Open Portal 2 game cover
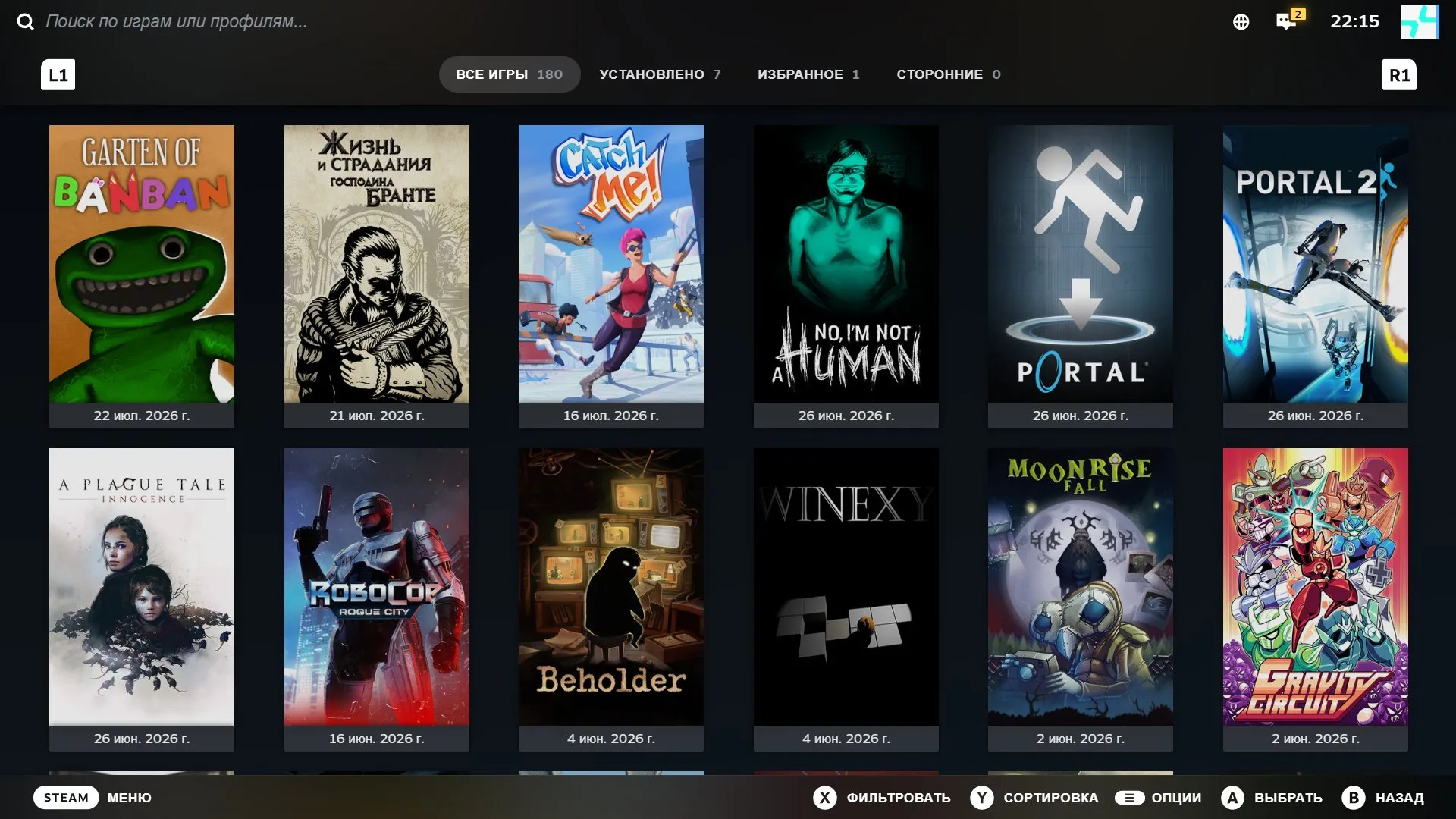This screenshot has height=819, width=1456. [x=1316, y=264]
